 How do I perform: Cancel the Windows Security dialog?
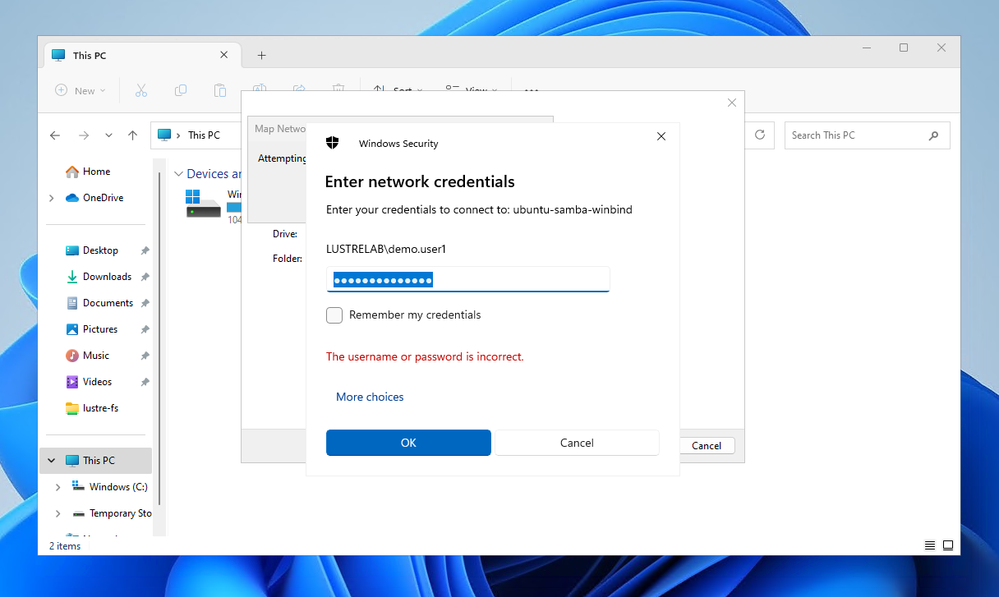tap(577, 443)
